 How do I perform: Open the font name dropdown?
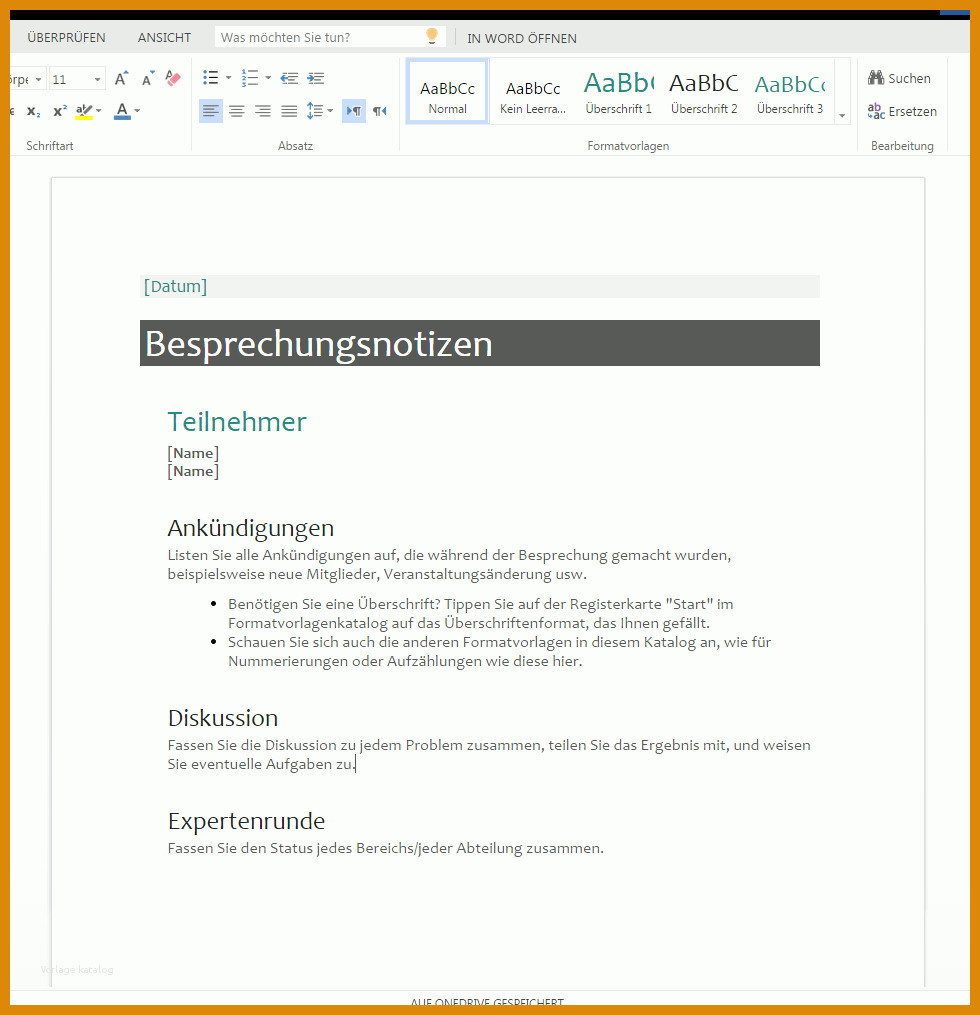tap(38, 80)
